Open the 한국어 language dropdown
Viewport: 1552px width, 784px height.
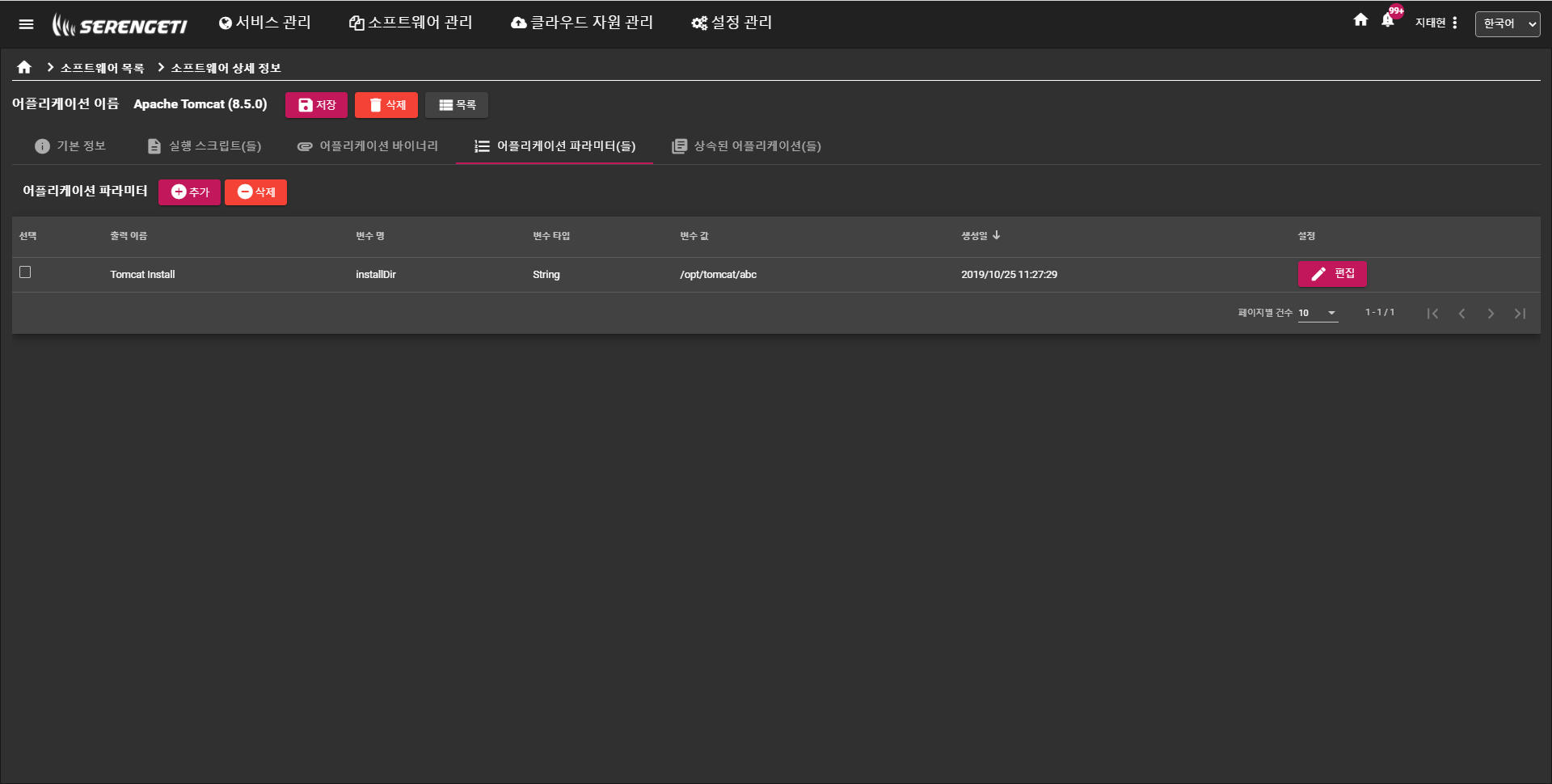(x=1508, y=24)
